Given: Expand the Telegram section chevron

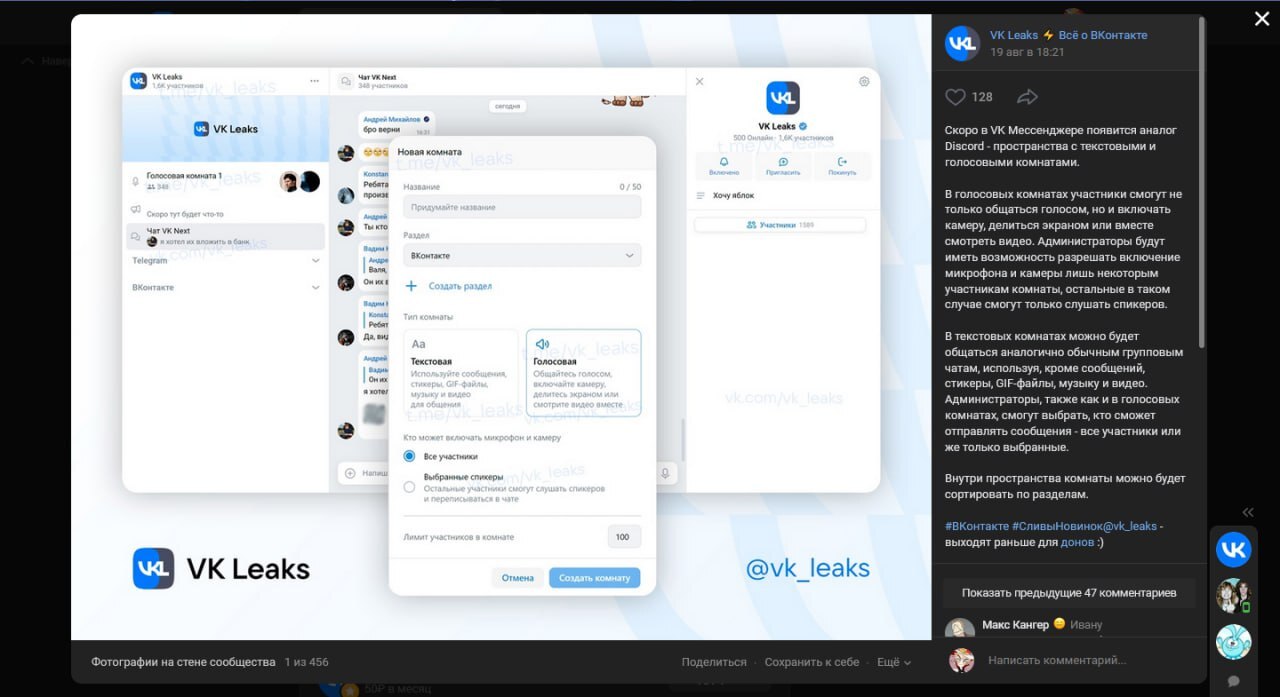Looking at the screenshot, I should coord(316,261).
